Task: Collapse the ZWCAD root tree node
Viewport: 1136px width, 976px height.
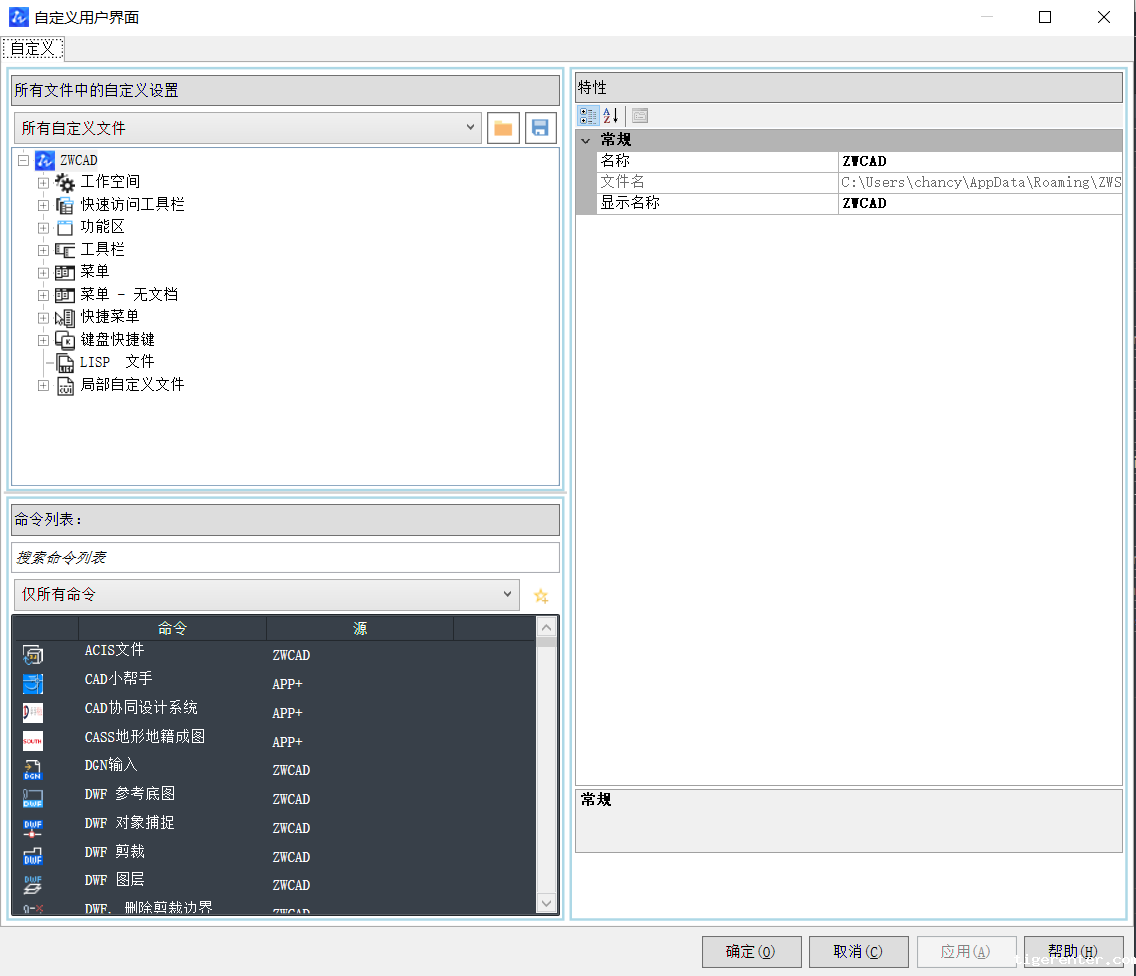Action: tap(23, 160)
